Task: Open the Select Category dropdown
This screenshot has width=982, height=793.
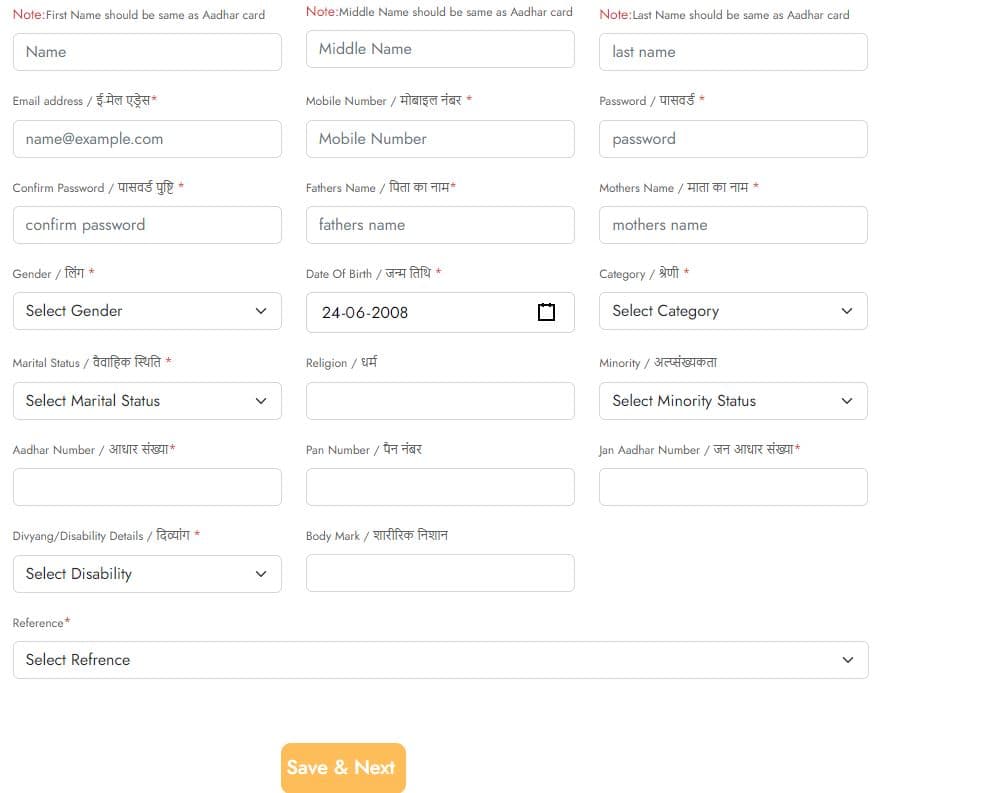Action: pos(732,311)
